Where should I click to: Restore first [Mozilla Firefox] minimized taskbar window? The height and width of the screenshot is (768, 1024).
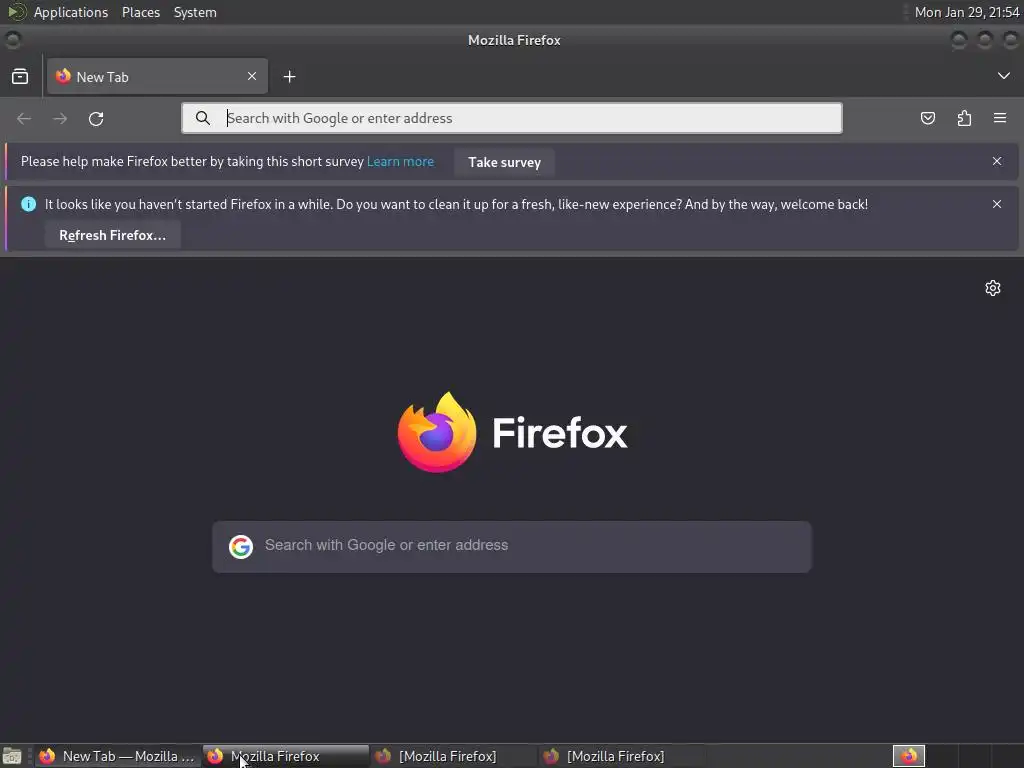[x=454, y=756]
